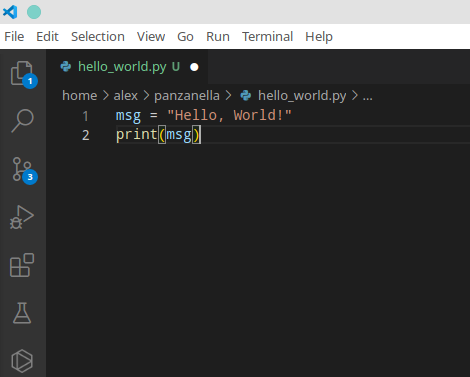This screenshot has width=470, height=377.
Task: Click the chevron after 'panzanella' breadcrumb
Action: (x=228, y=96)
